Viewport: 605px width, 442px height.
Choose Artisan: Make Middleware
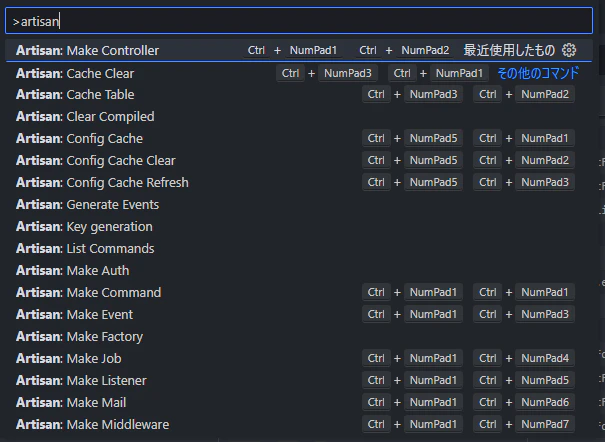(299, 424)
